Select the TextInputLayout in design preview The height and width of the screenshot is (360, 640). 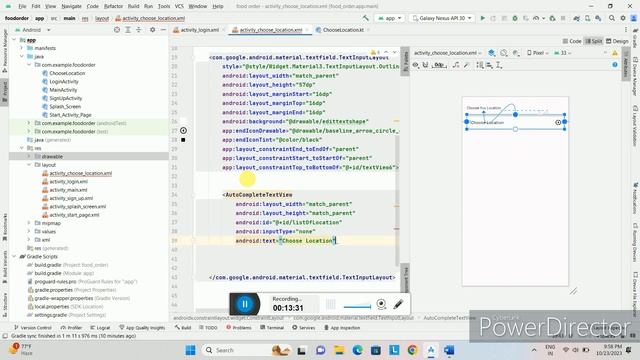pos(515,122)
